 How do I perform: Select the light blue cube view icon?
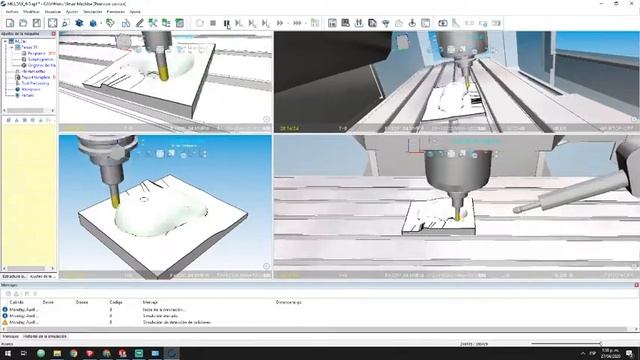click(x=93, y=23)
